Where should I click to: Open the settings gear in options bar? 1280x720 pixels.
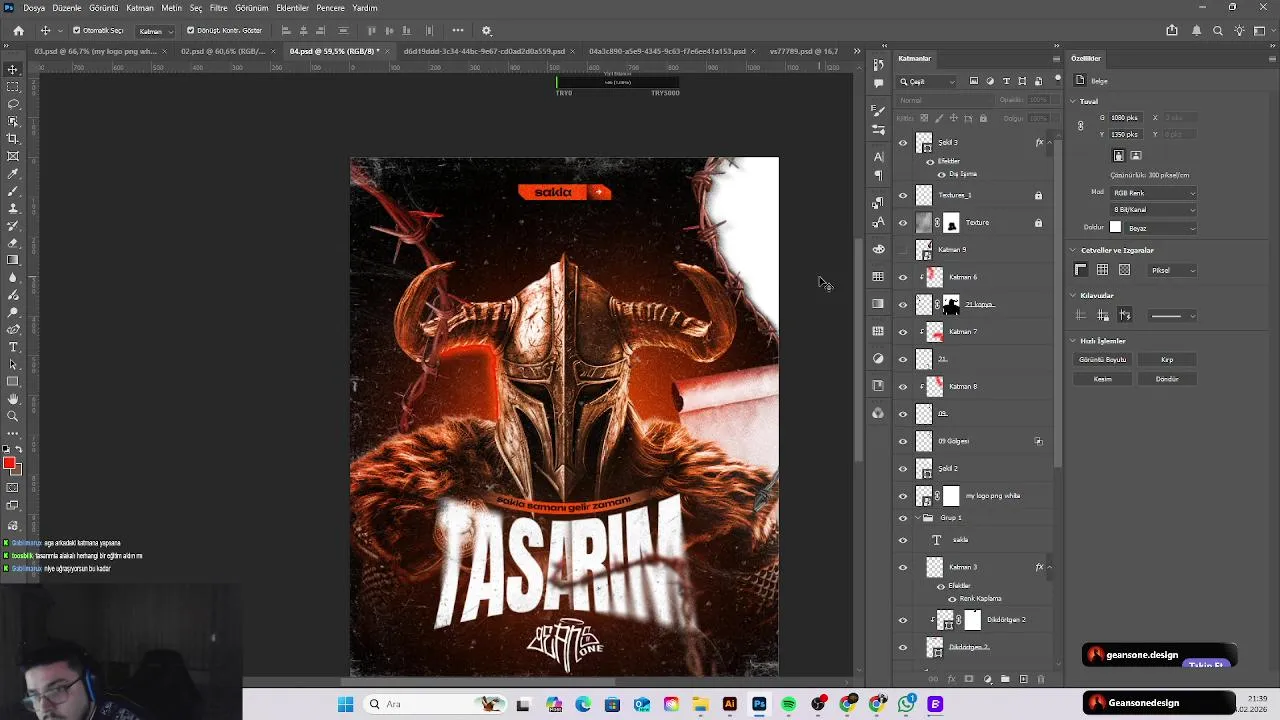click(x=487, y=31)
